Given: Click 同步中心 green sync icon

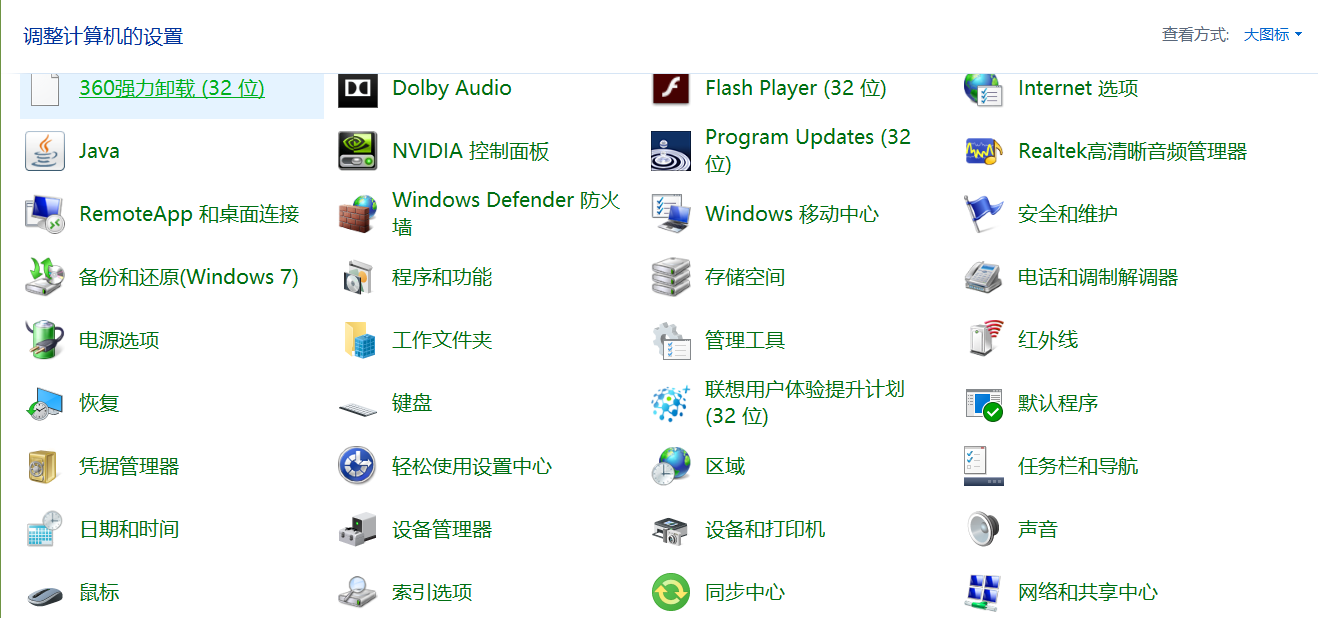Looking at the screenshot, I should pos(670,592).
